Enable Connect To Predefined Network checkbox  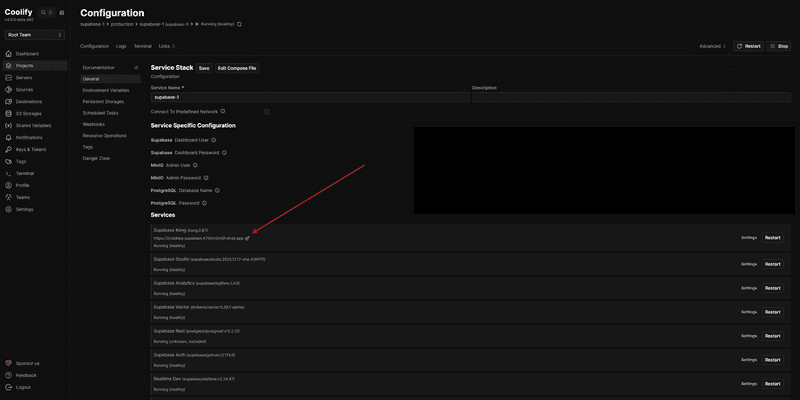(267, 111)
